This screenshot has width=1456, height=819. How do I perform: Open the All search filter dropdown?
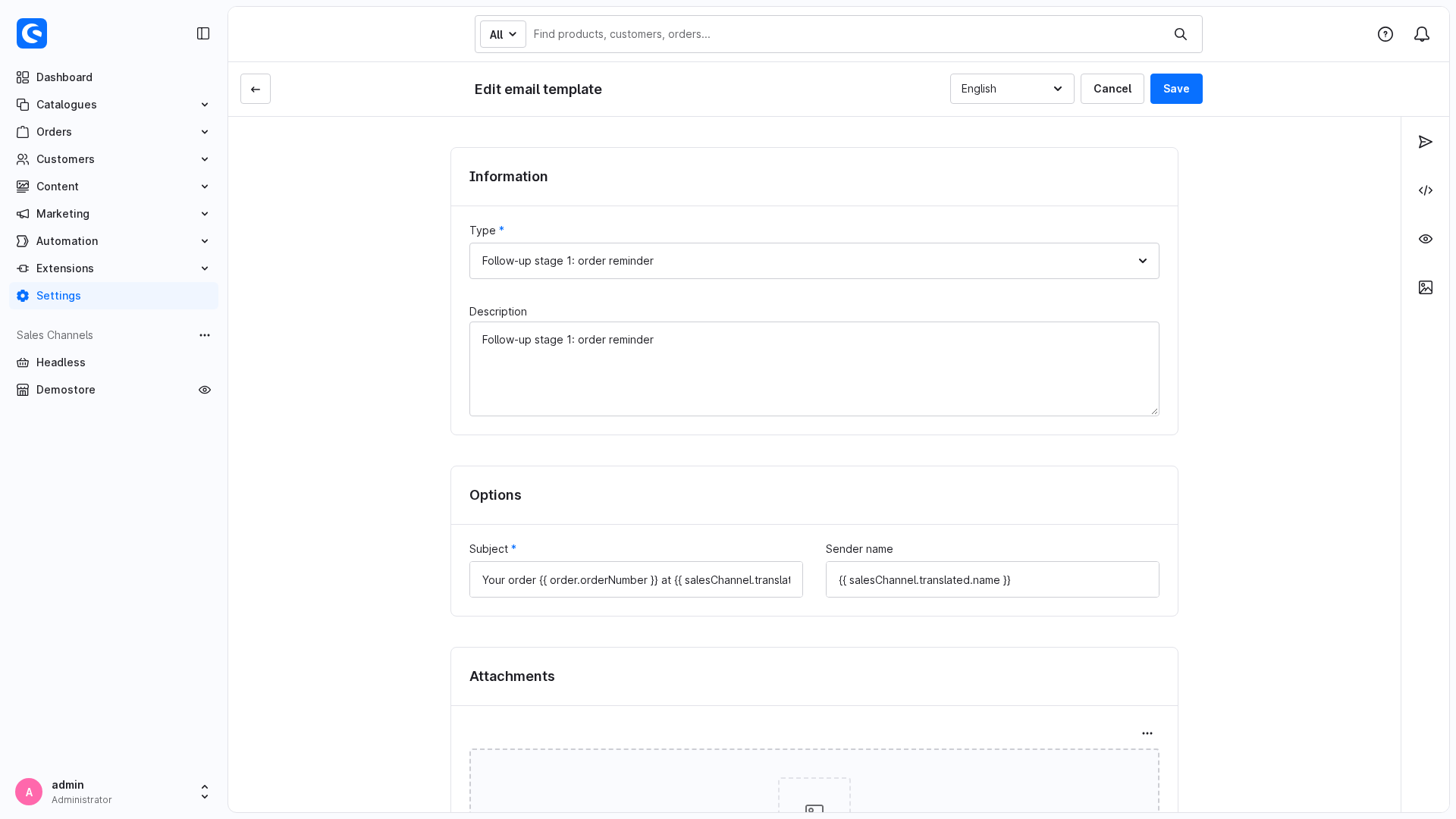[503, 34]
